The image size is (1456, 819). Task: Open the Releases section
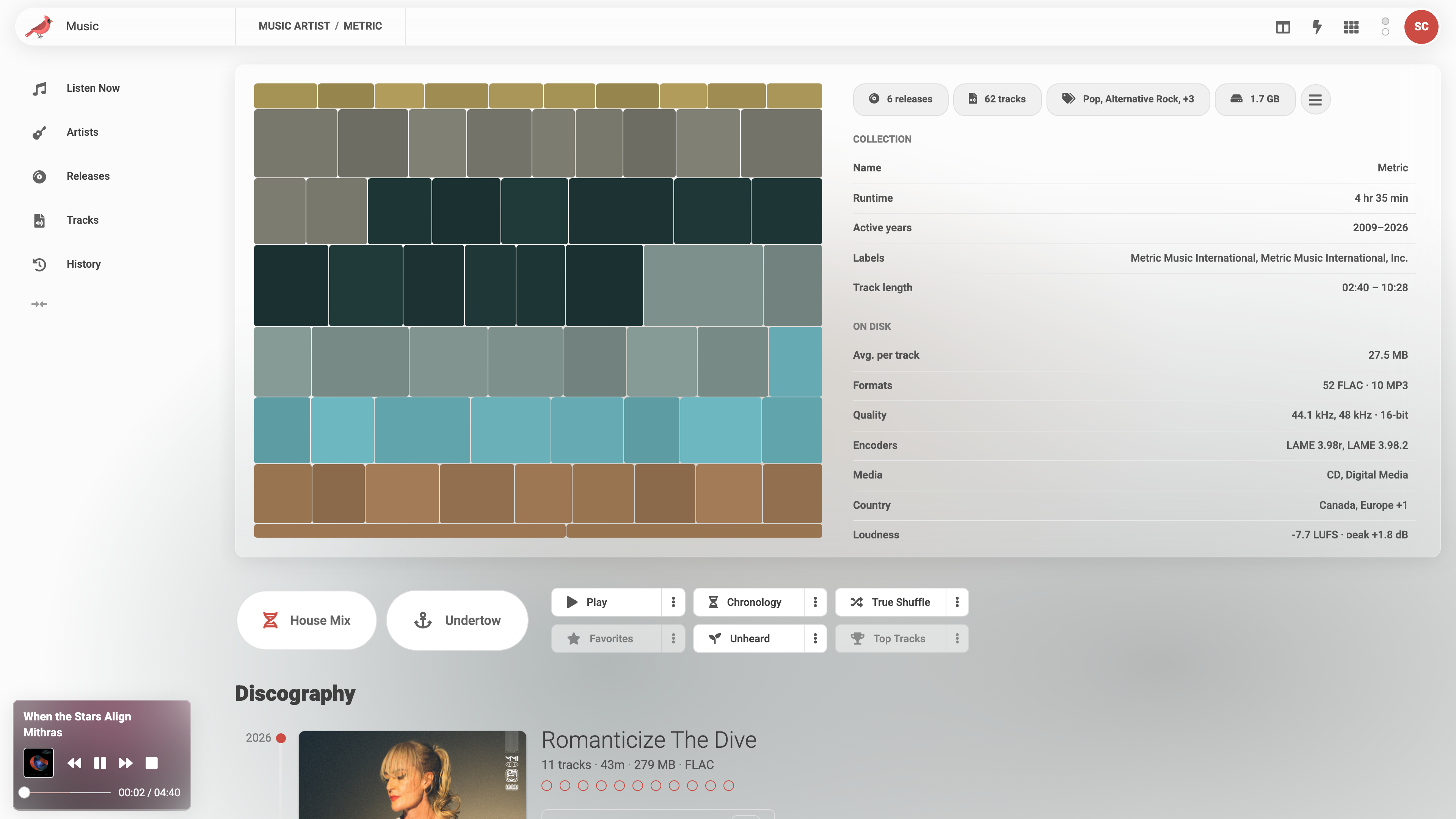click(88, 176)
